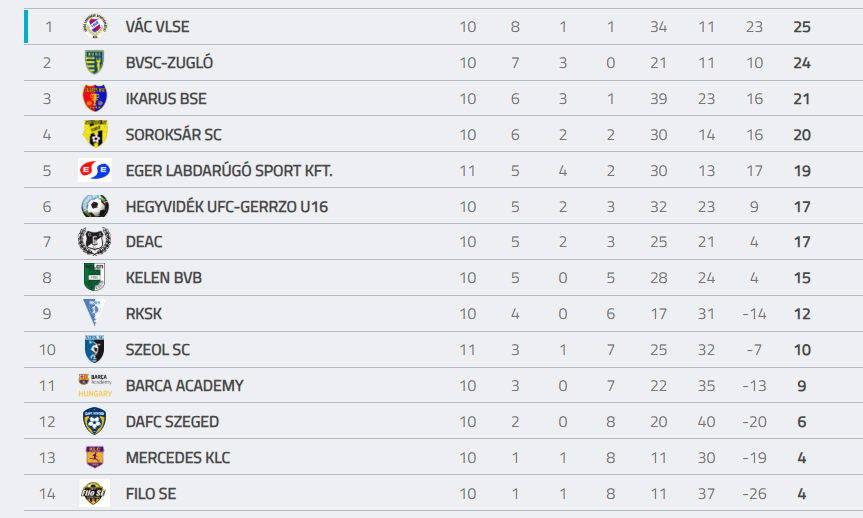Click the Eger Labdarúgó Sport logo
The height and width of the screenshot is (518, 863).
pyautogui.click(x=94, y=171)
